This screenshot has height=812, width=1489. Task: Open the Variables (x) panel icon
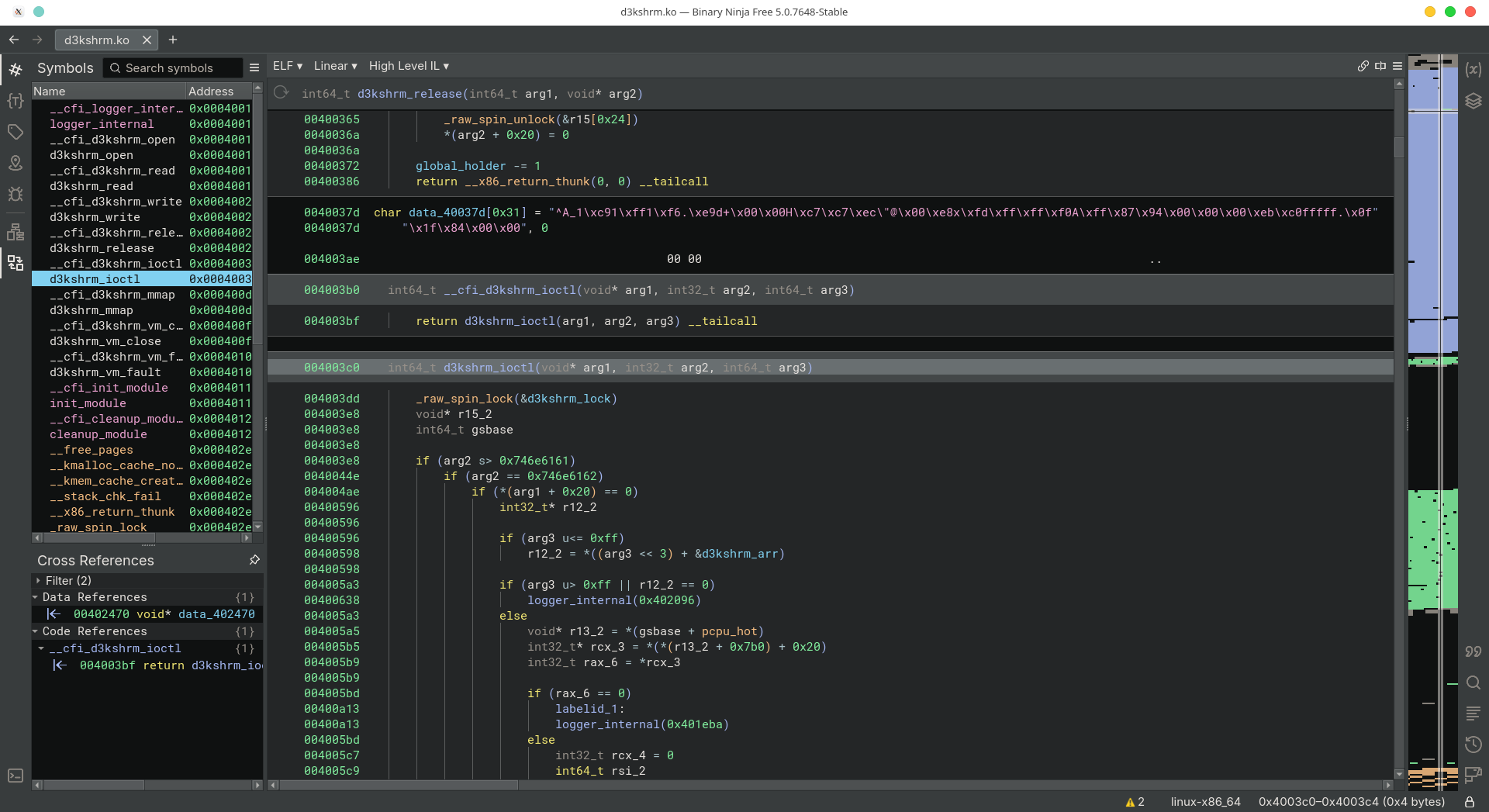coord(1473,70)
